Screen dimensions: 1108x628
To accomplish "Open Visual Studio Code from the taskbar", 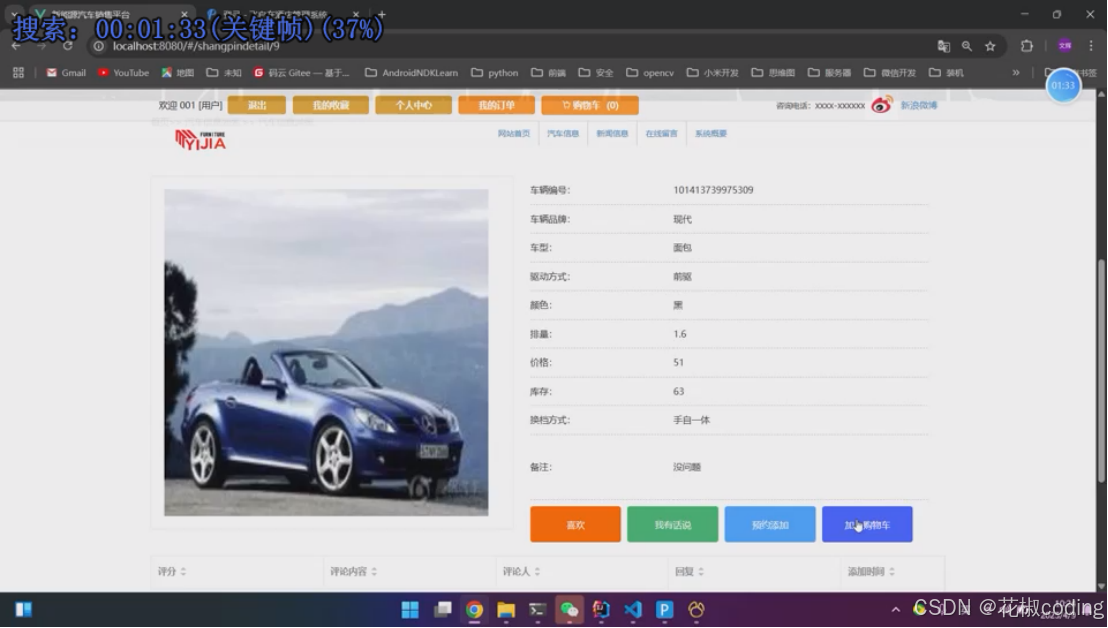I will (633, 610).
